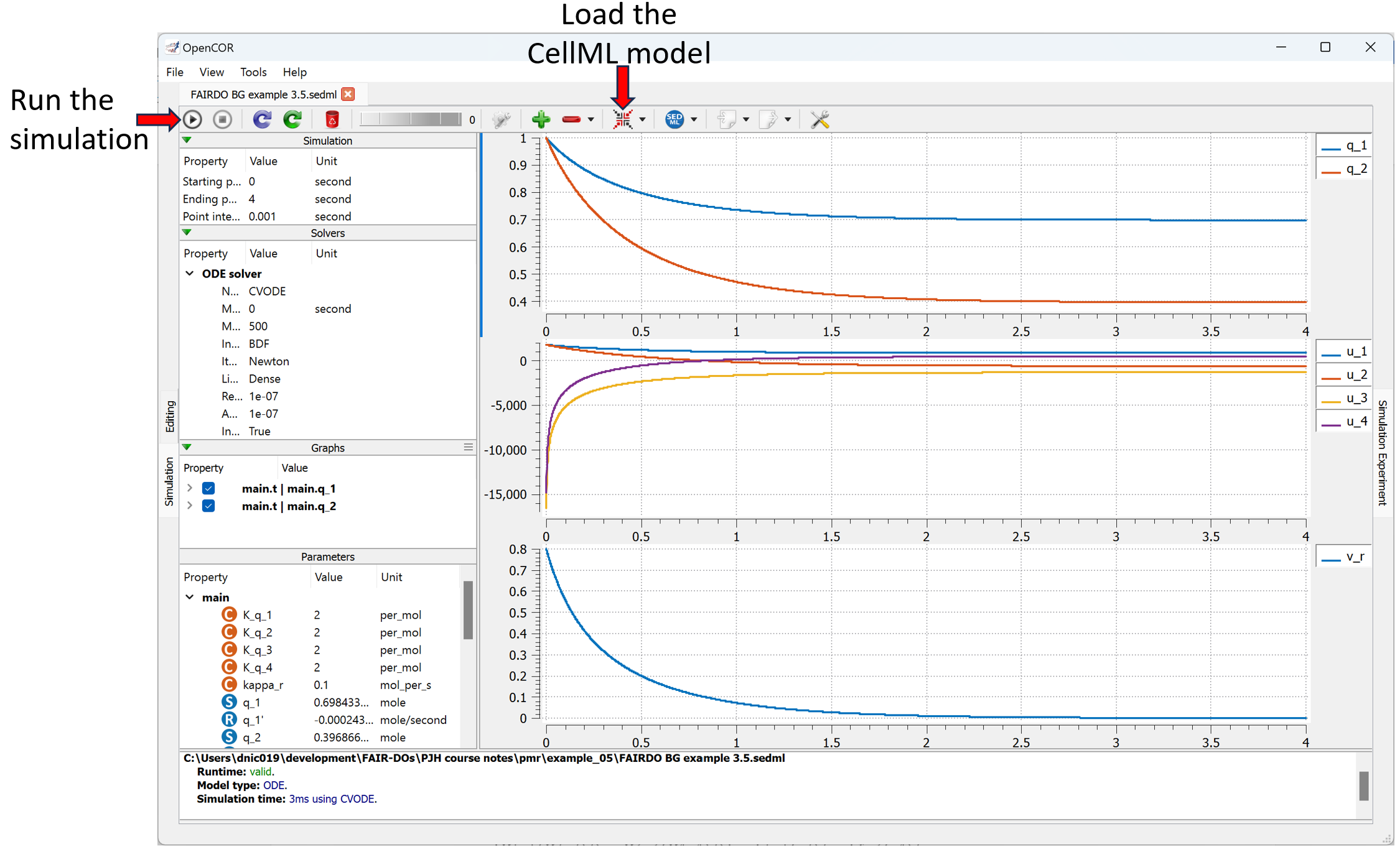Adjust the simulation delay slider
Image resolution: width=1400 pixels, height=852 pixels.
pyautogui.click(x=411, y=119)
